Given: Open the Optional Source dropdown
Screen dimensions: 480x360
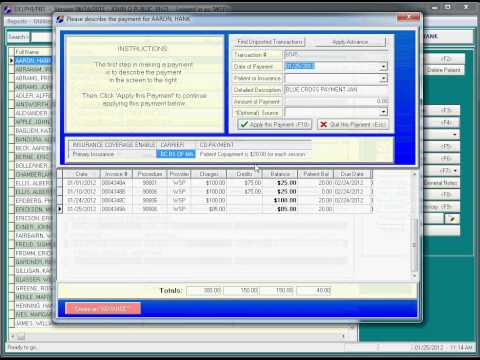Looking at the screenshot, I should coord(383,112).
